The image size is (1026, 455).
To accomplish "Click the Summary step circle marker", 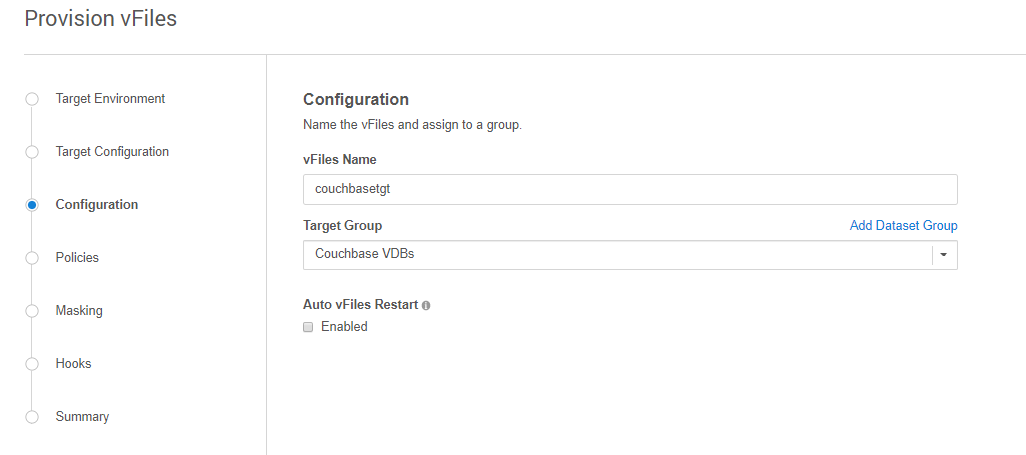I will [32, 417].
